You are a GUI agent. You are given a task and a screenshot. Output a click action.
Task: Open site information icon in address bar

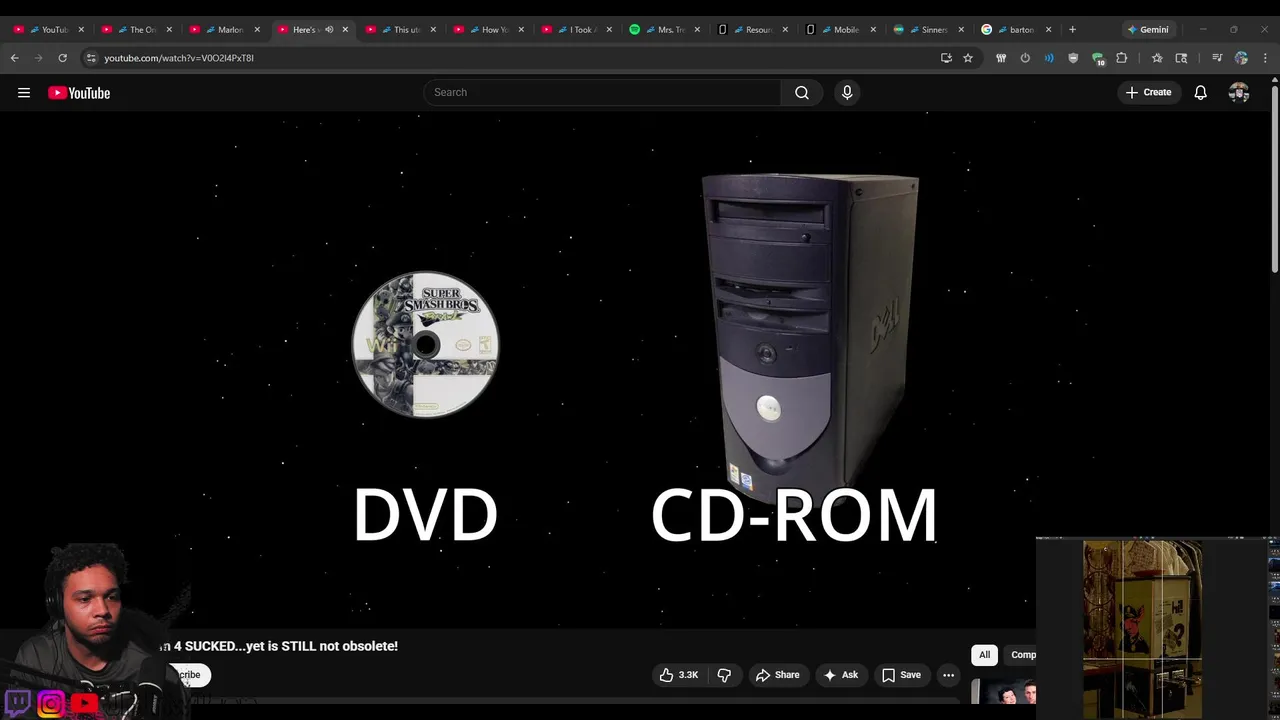[91, 58]
